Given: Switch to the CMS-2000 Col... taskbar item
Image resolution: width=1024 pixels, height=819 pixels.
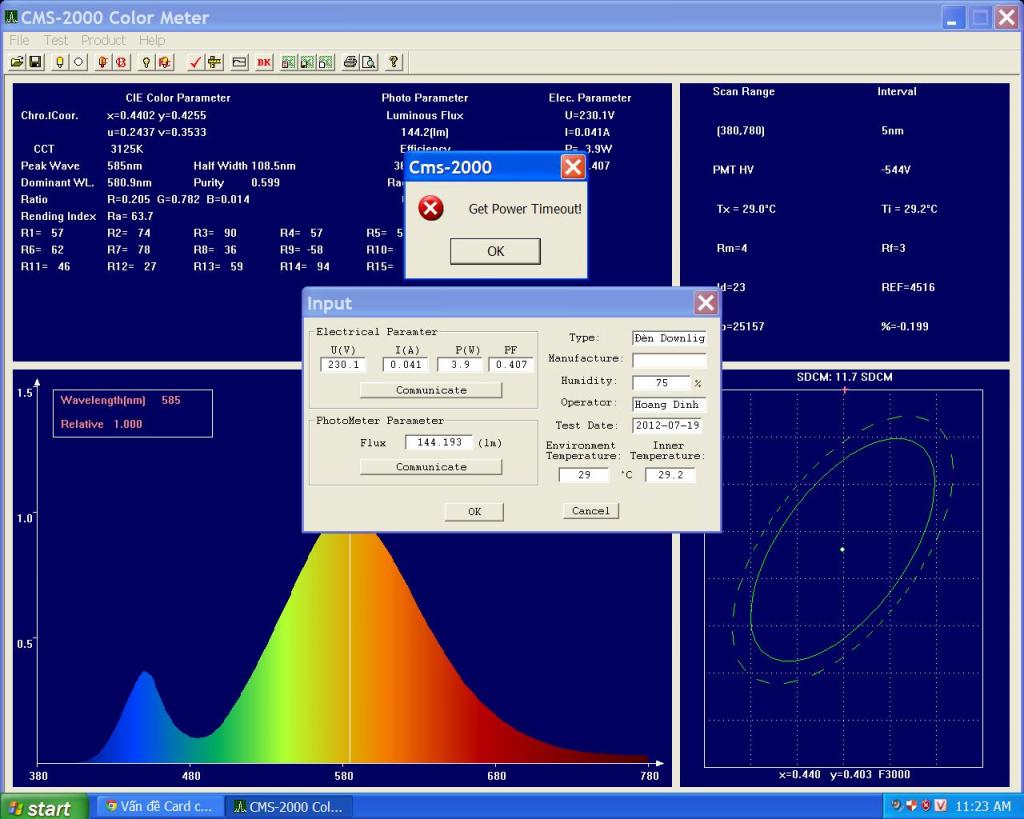Looking at the screenshot, I should [288, 807].
